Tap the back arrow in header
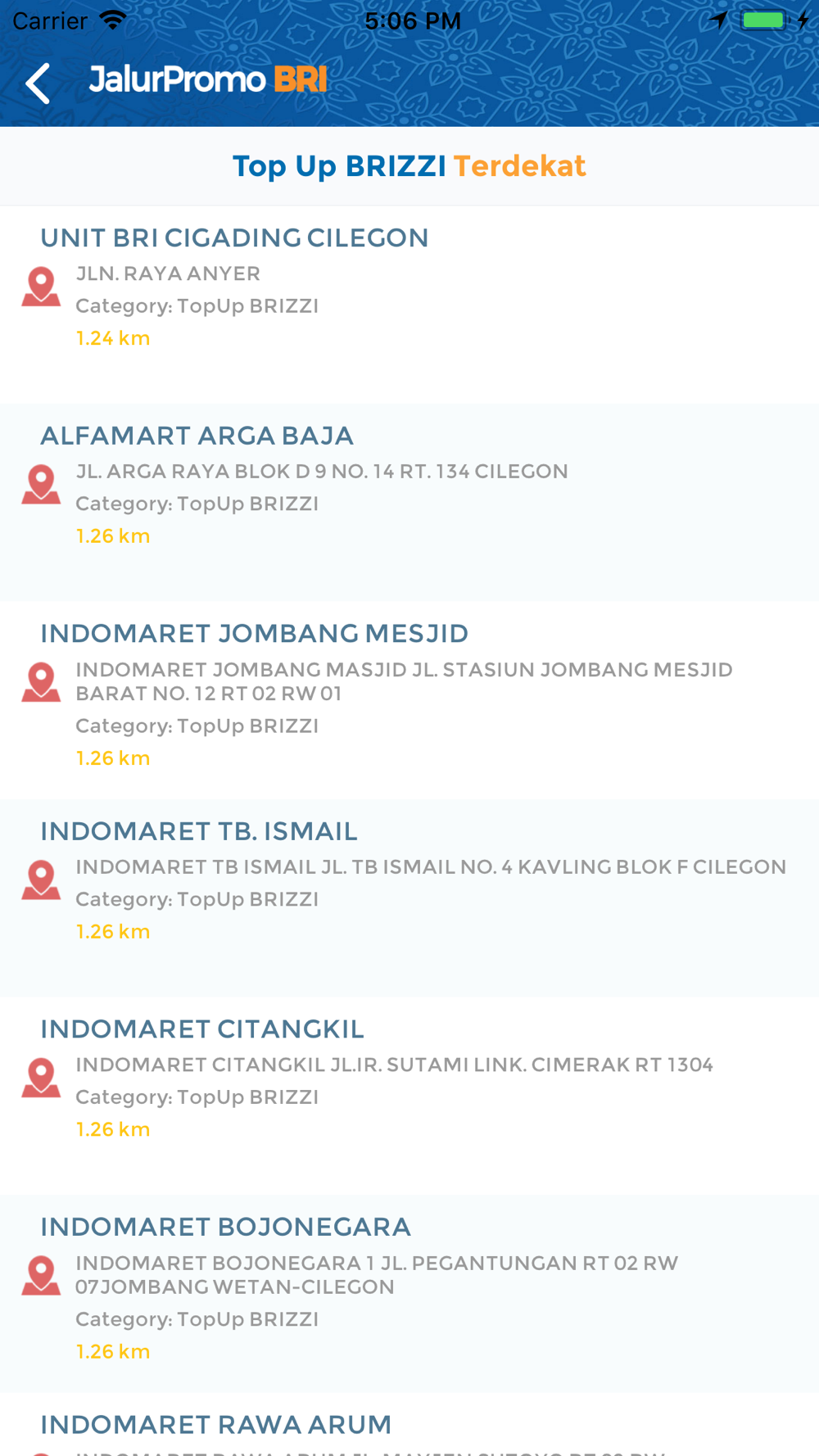 tap(38, 84)
